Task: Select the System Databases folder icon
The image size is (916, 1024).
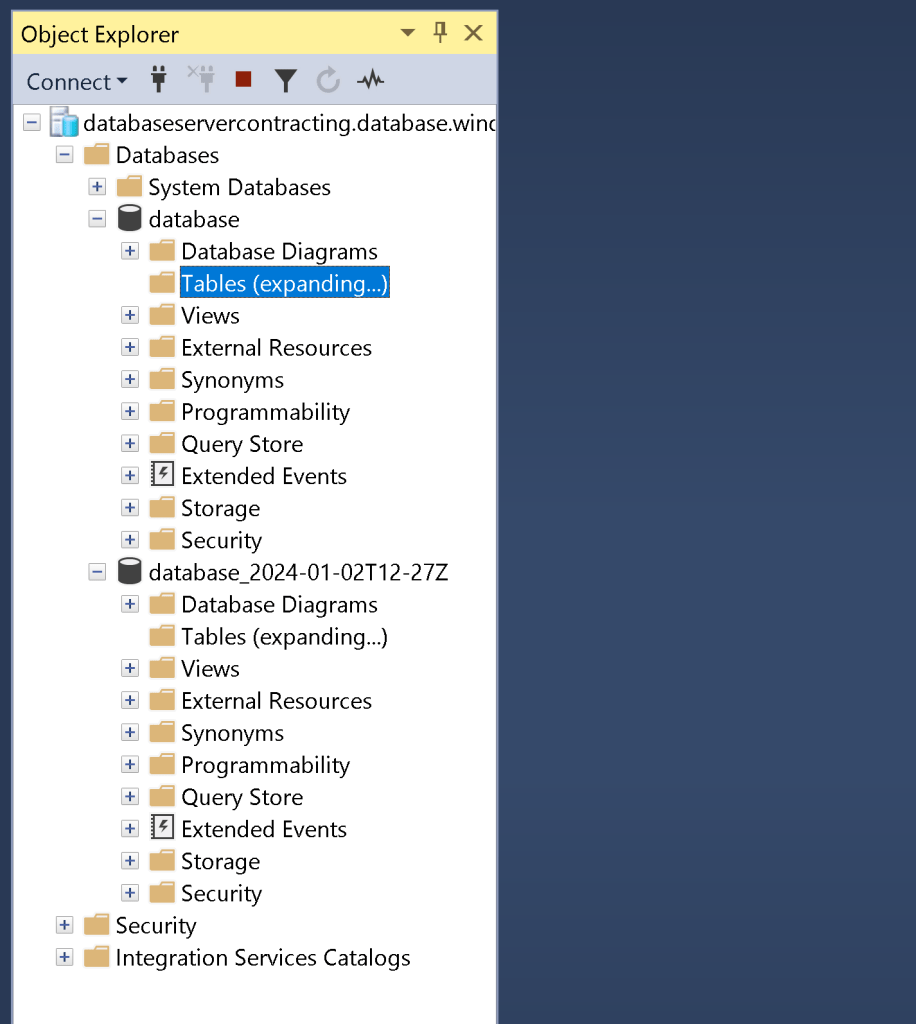Action: point(129,186)
